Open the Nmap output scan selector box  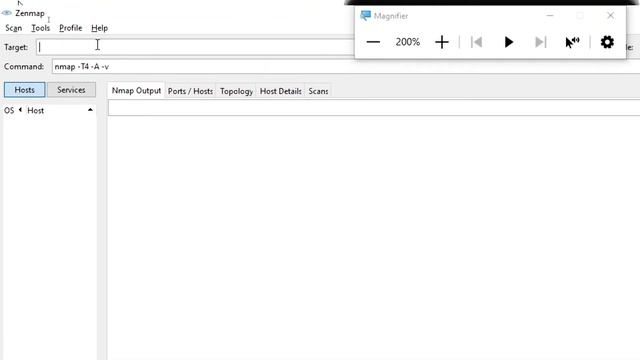coord(373,108)
